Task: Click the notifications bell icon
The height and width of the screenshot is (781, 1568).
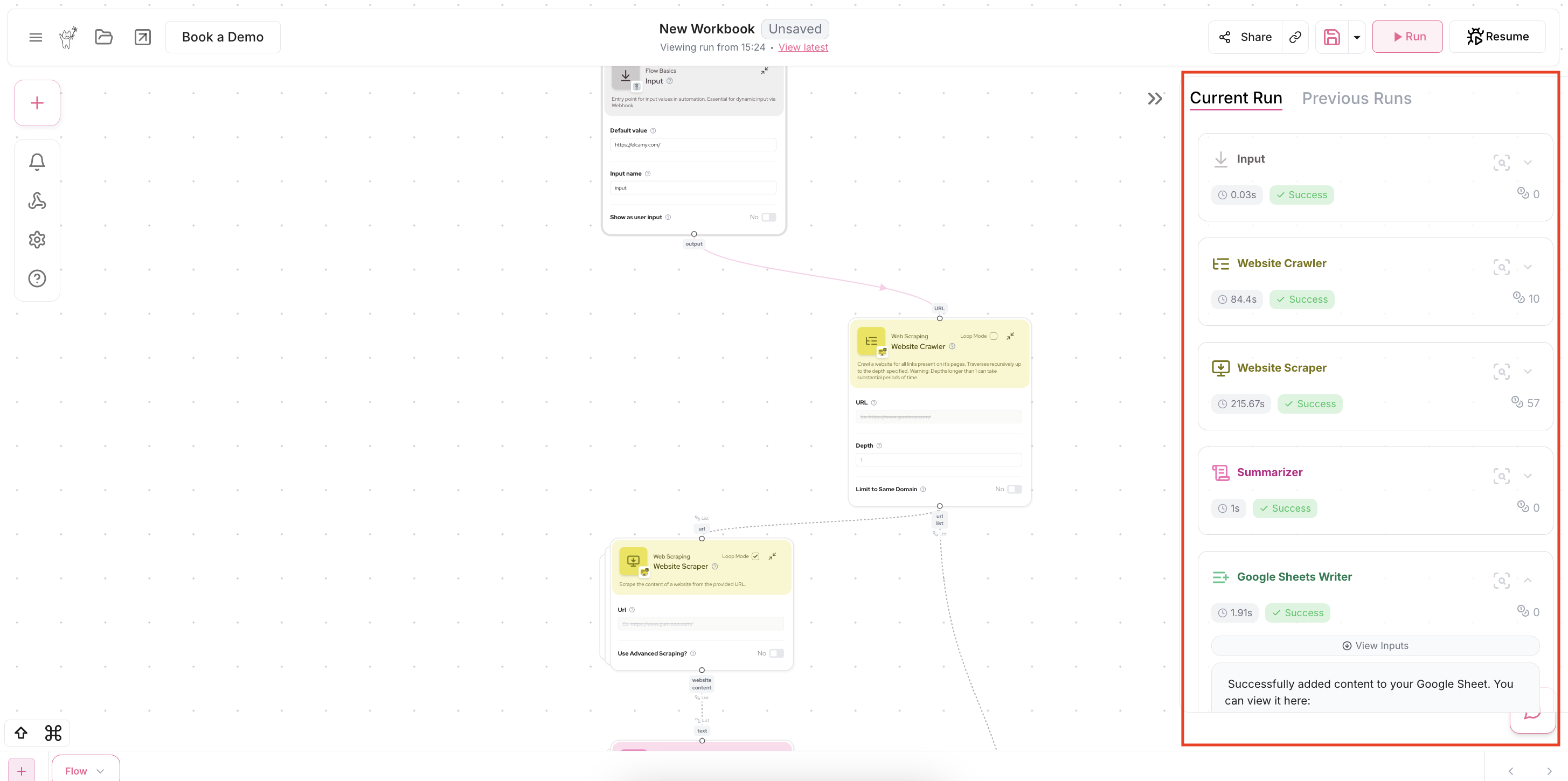Action: [37, 162]
